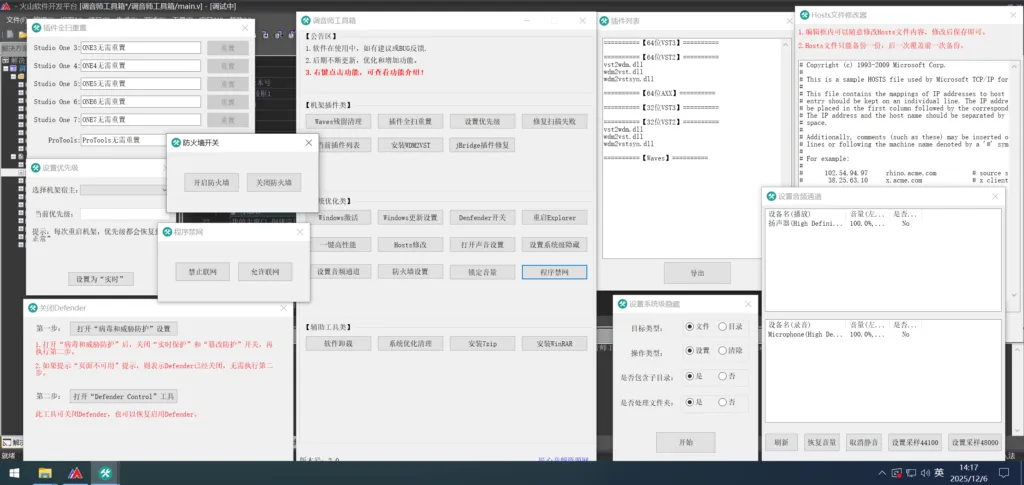The width and height of the screenshot is (1024, 485).
Task: Click the app icon of 插件全扫重置 window
Action: coord(37,27)
